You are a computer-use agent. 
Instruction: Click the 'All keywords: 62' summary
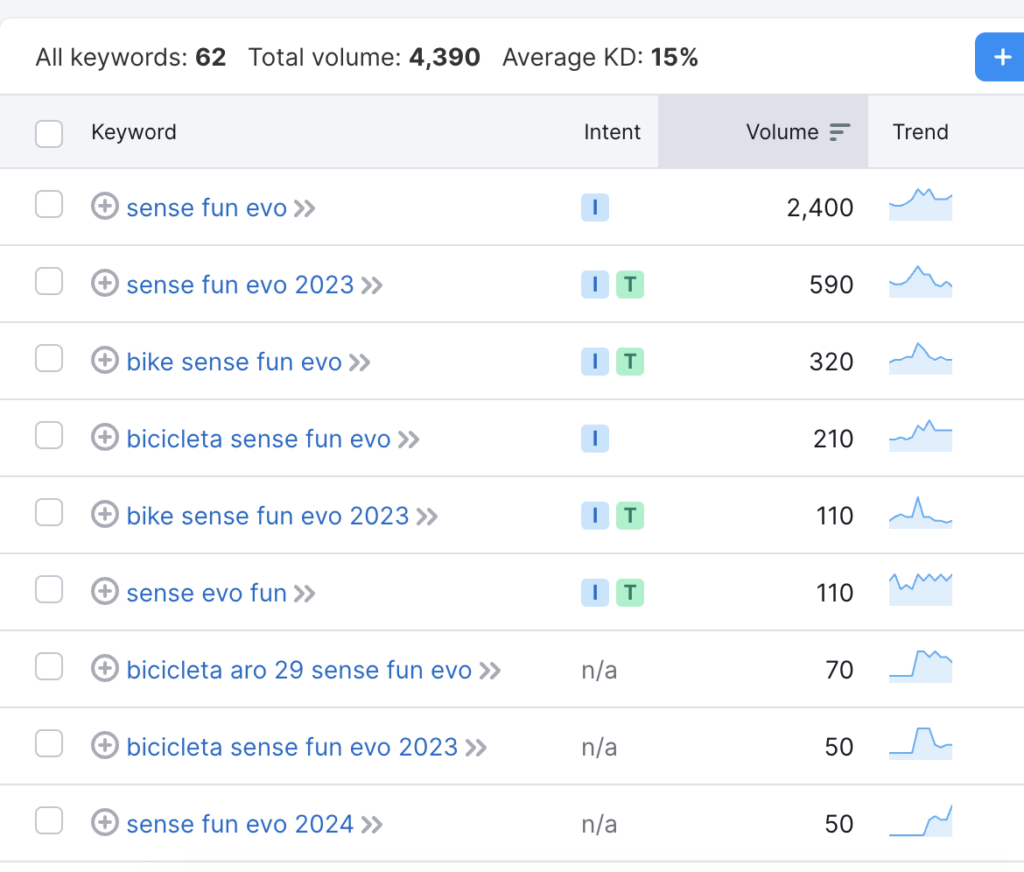pyautogui.click(x=131, y=57)
